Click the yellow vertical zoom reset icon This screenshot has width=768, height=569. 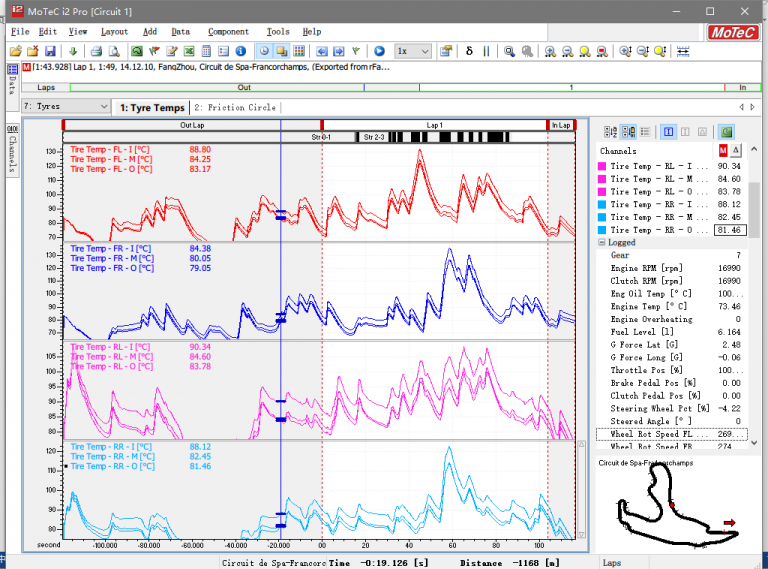click(660, 51)
